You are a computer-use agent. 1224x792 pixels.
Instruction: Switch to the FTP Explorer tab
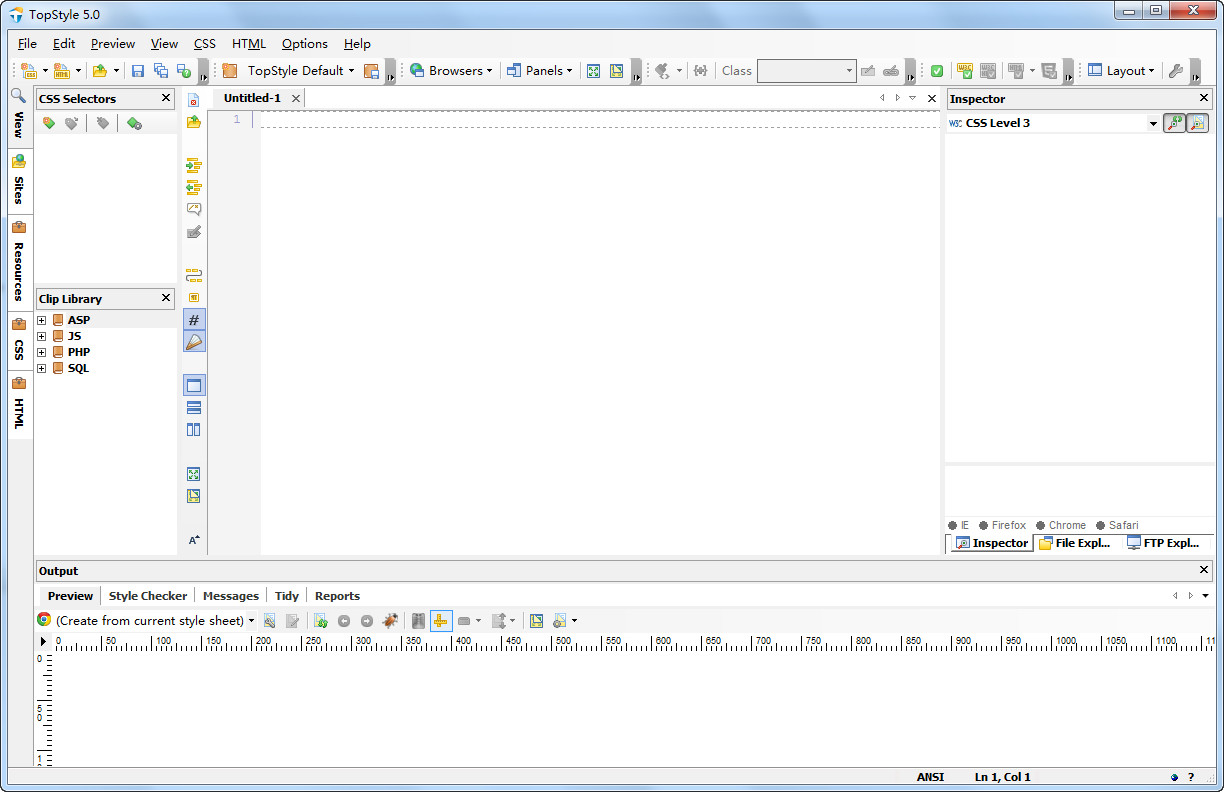tap(1164, 543)
